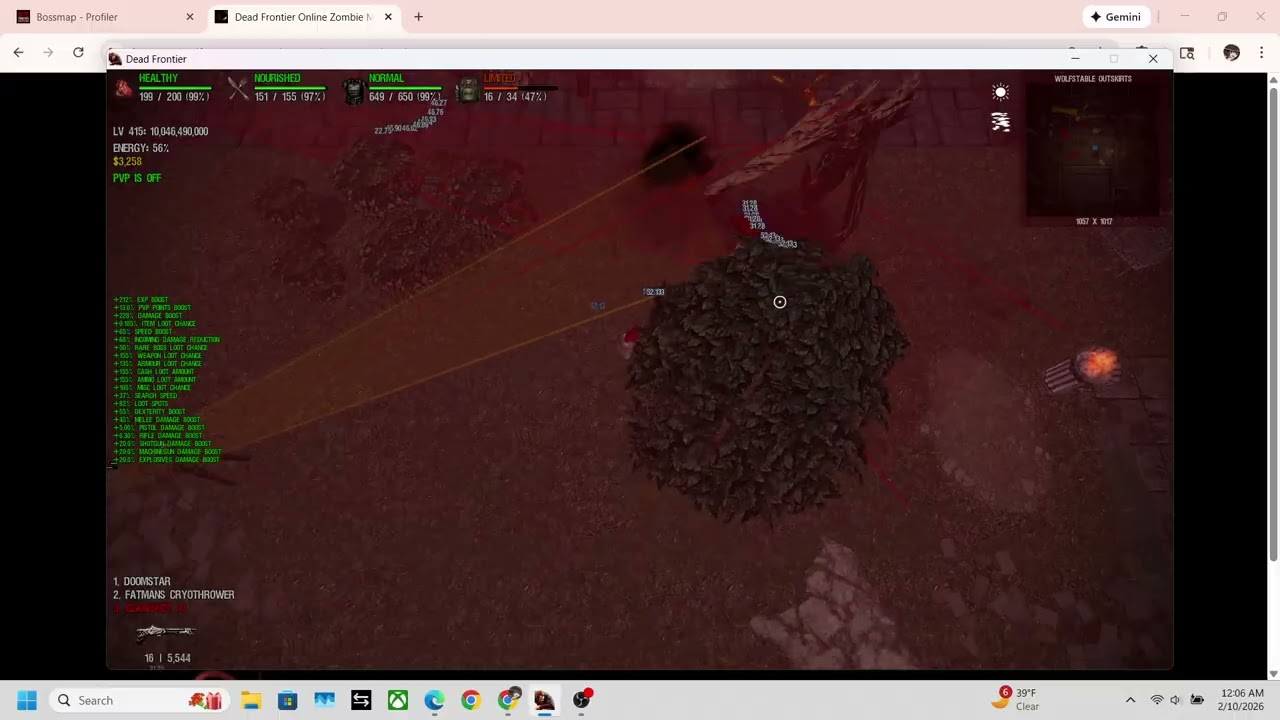Click the aiming crosshair reticle
Screen dimensions: 1280x720
coord(780,302)
